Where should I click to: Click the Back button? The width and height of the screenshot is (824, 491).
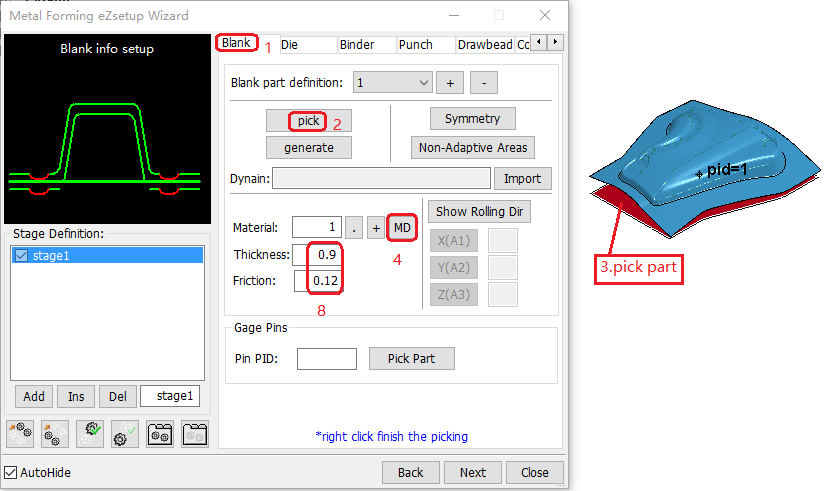[x=410, y=473]
